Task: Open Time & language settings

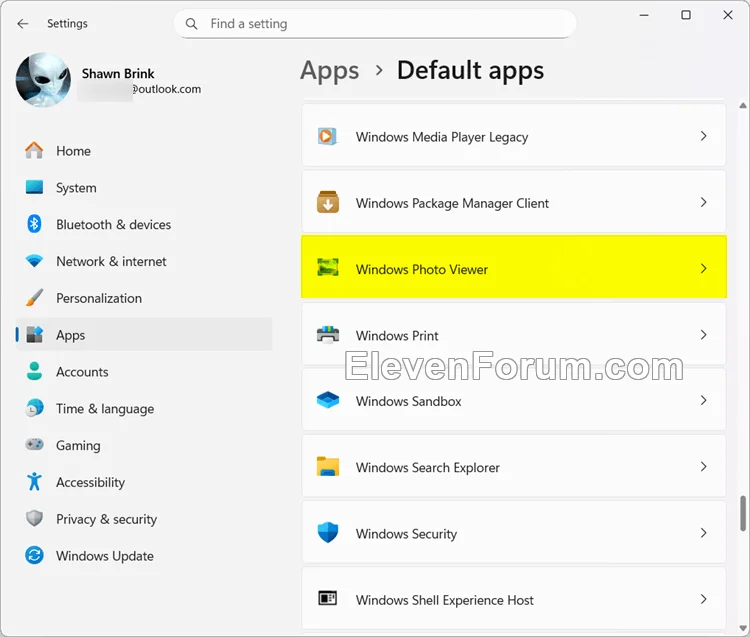Action: click(144, 408)
